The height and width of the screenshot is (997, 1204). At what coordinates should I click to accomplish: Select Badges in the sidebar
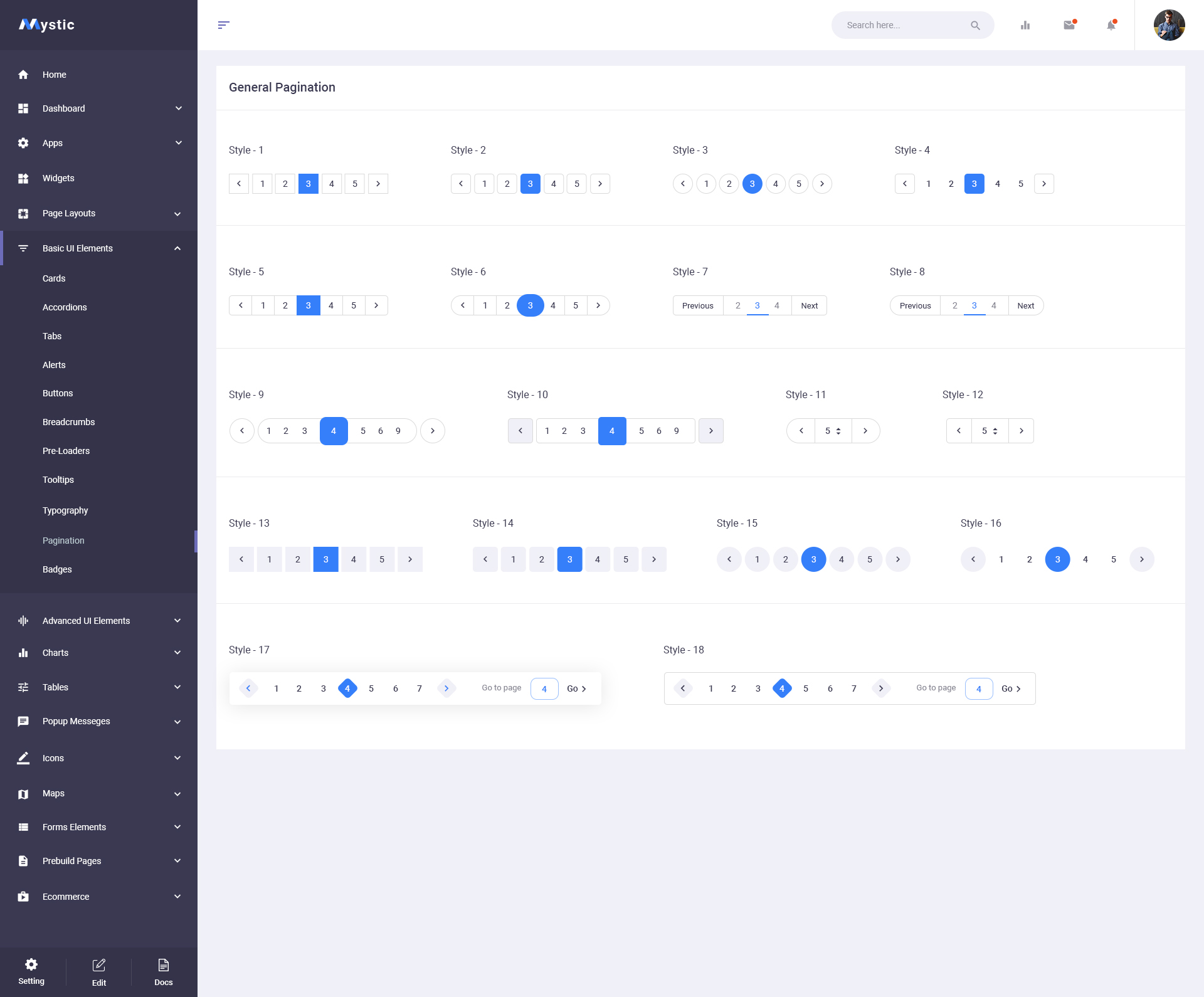pos(57,569)
